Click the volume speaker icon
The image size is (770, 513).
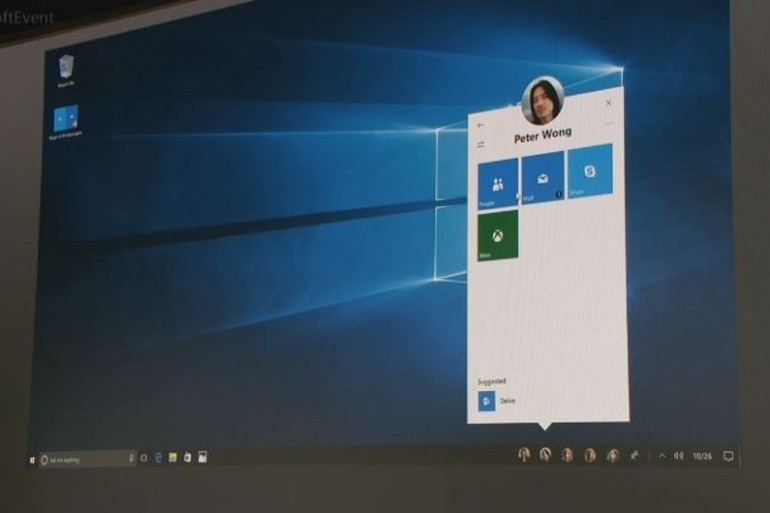coord(678,456)
